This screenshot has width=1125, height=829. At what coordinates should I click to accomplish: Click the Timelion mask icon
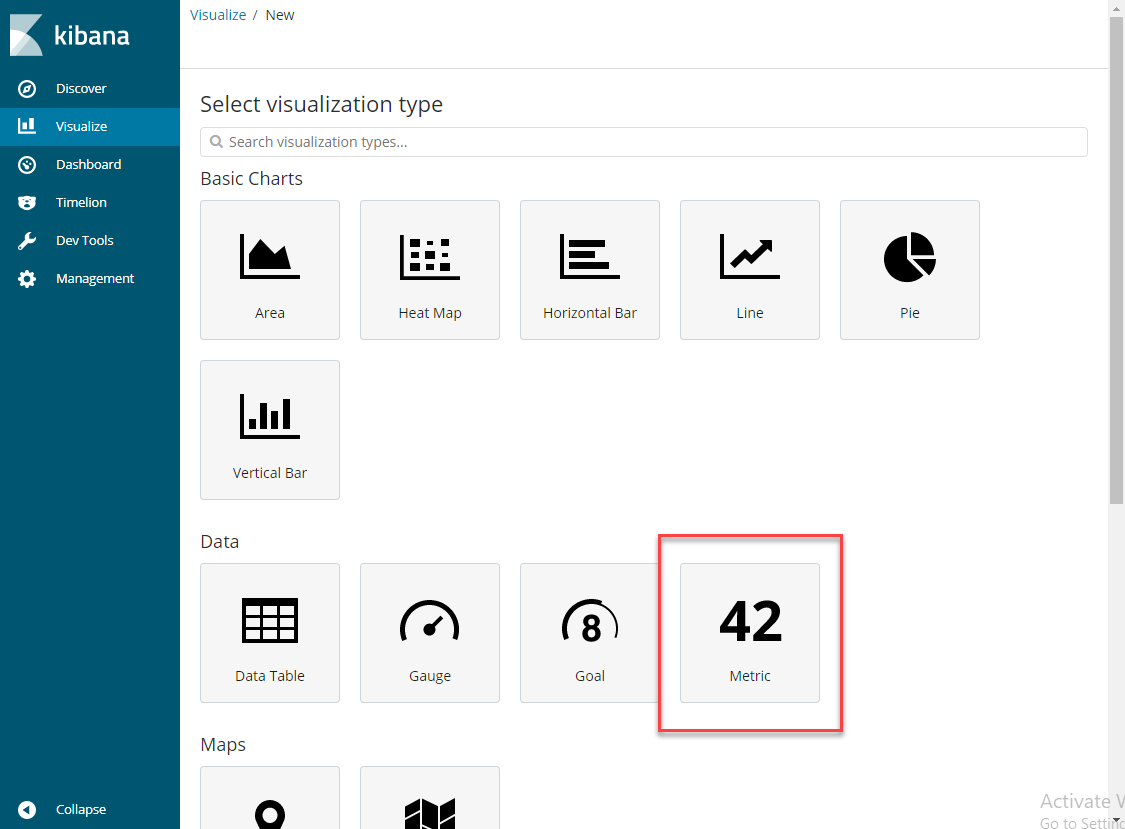point(27,202)
